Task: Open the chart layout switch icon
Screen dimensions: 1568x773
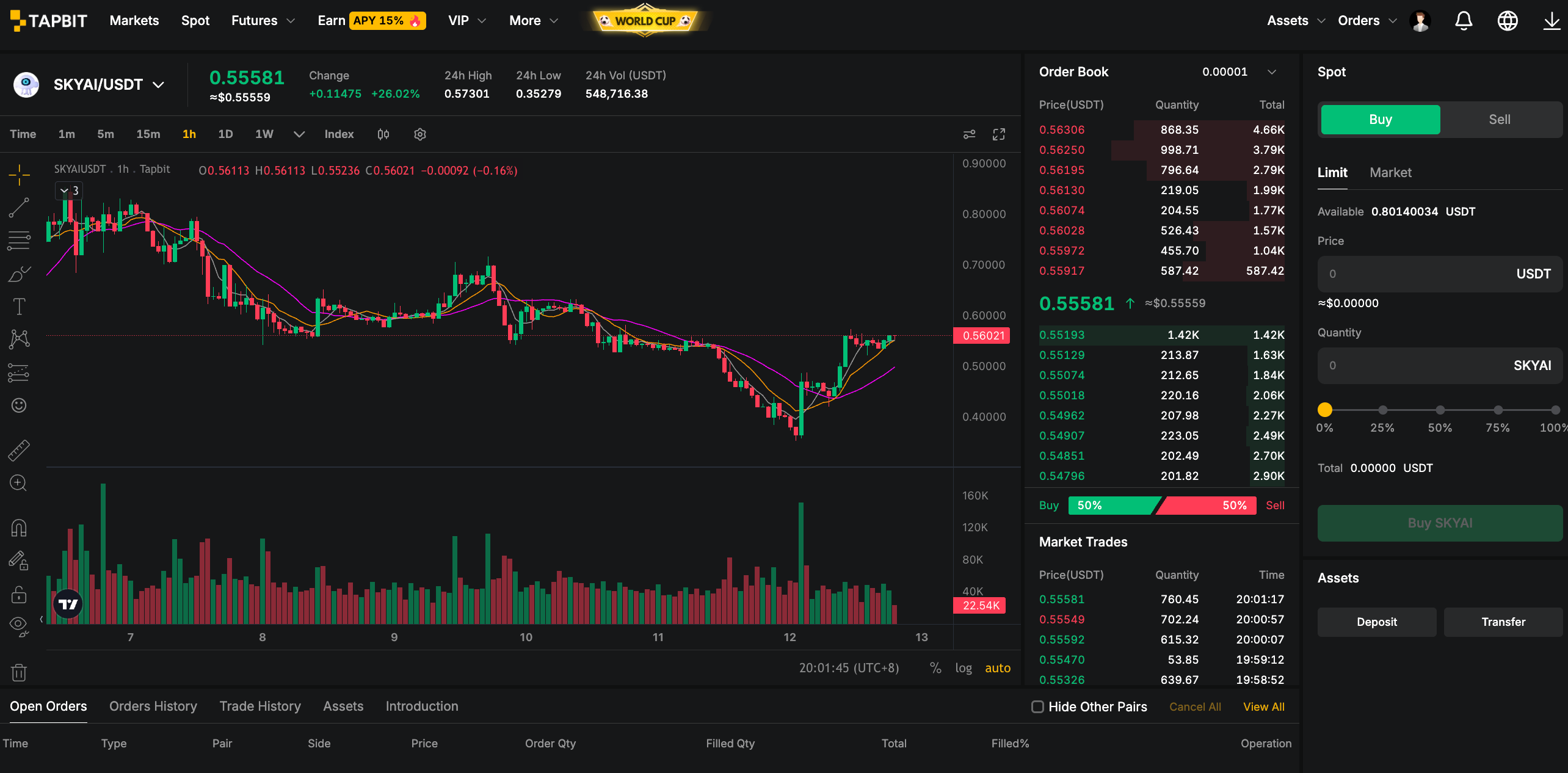Action: (x=969, y=134)
